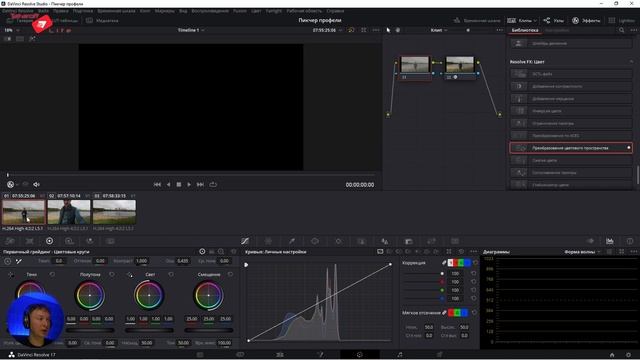This screenshot has height=360, width=640.
Task: Jump to the last frame with the transport control
Action: click(200, 184)
